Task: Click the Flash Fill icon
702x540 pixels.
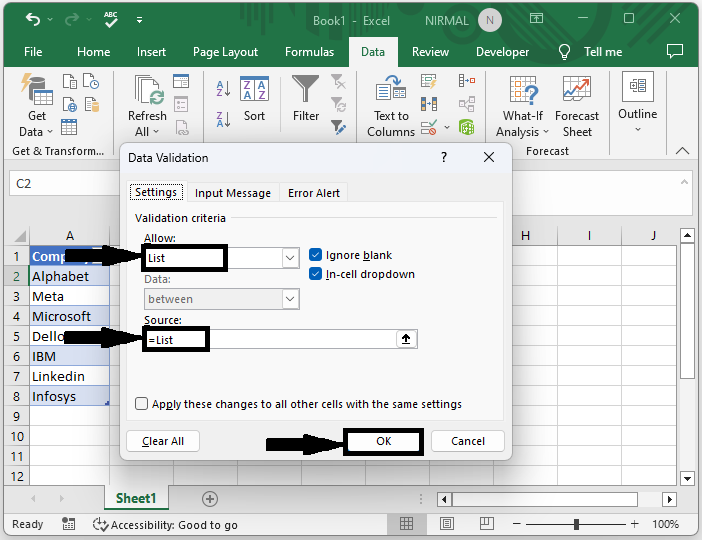Action: tap(429, 81)
